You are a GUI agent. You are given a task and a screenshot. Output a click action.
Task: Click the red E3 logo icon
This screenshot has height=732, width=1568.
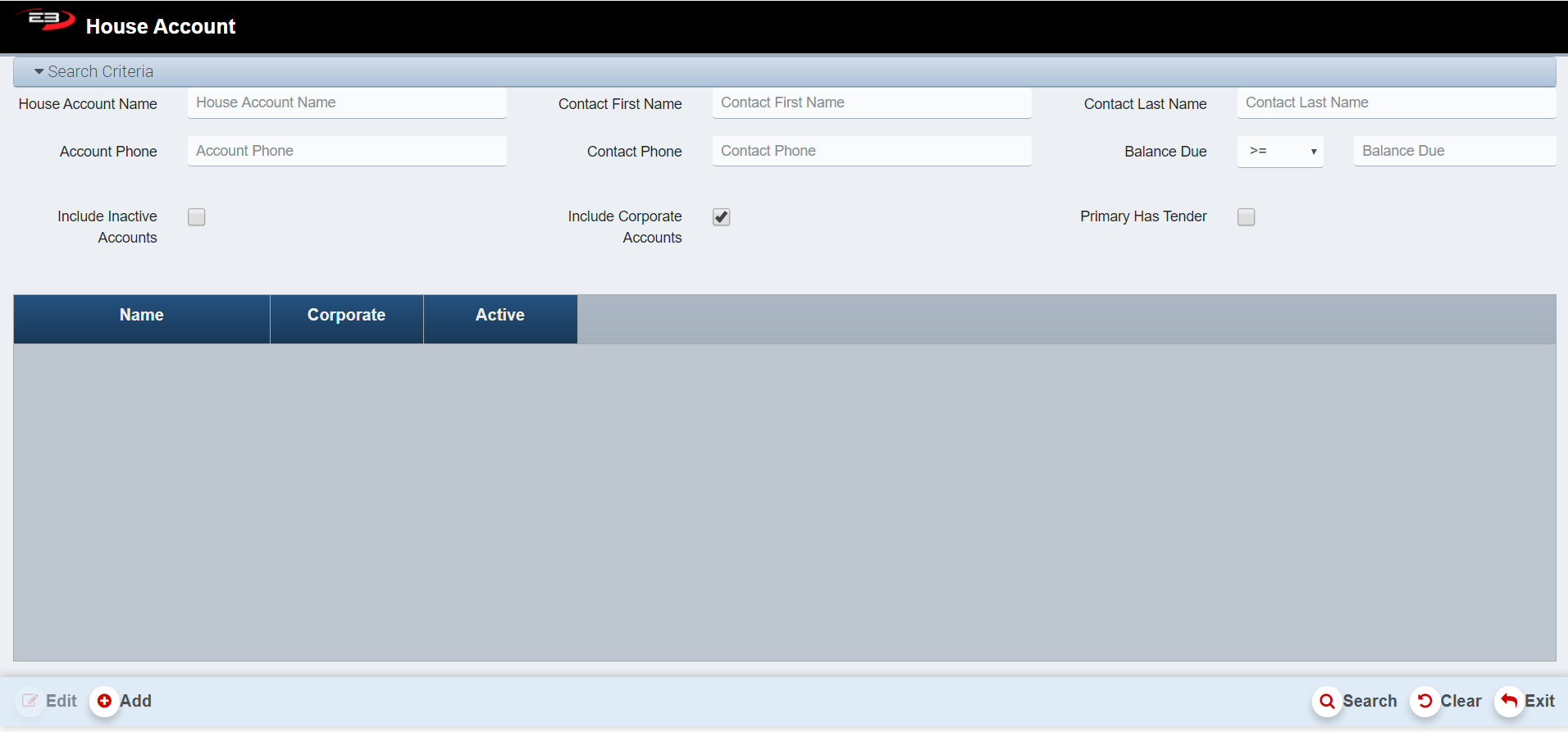point(47,20)
